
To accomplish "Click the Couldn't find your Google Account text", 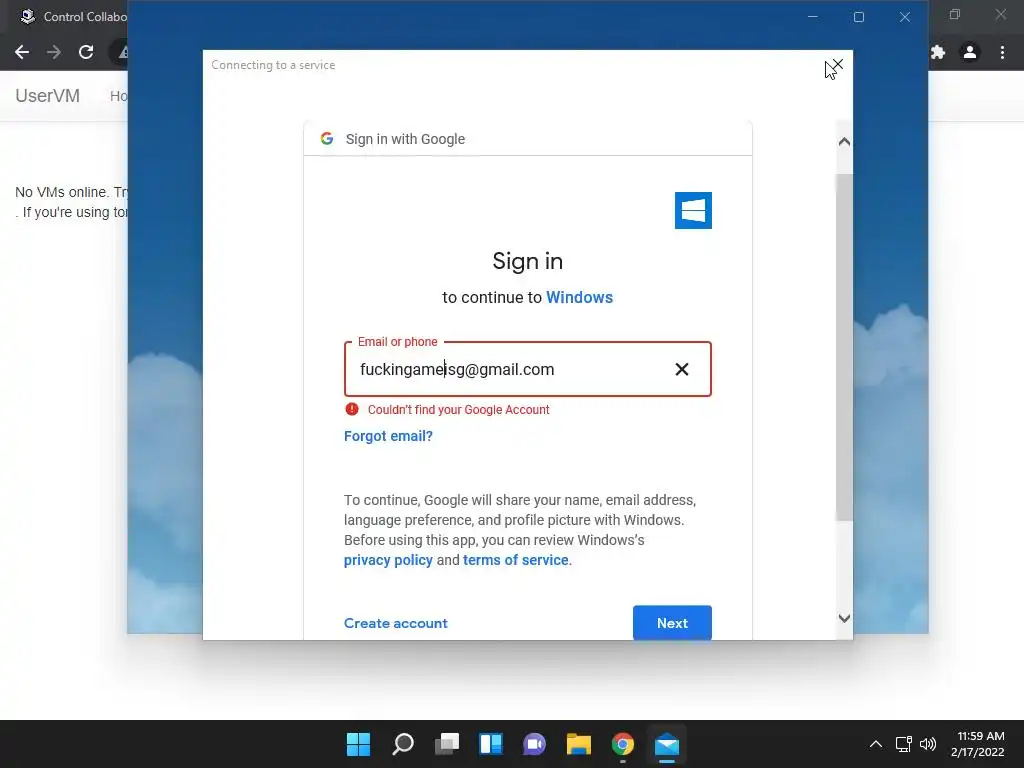I will click(458, 409).
